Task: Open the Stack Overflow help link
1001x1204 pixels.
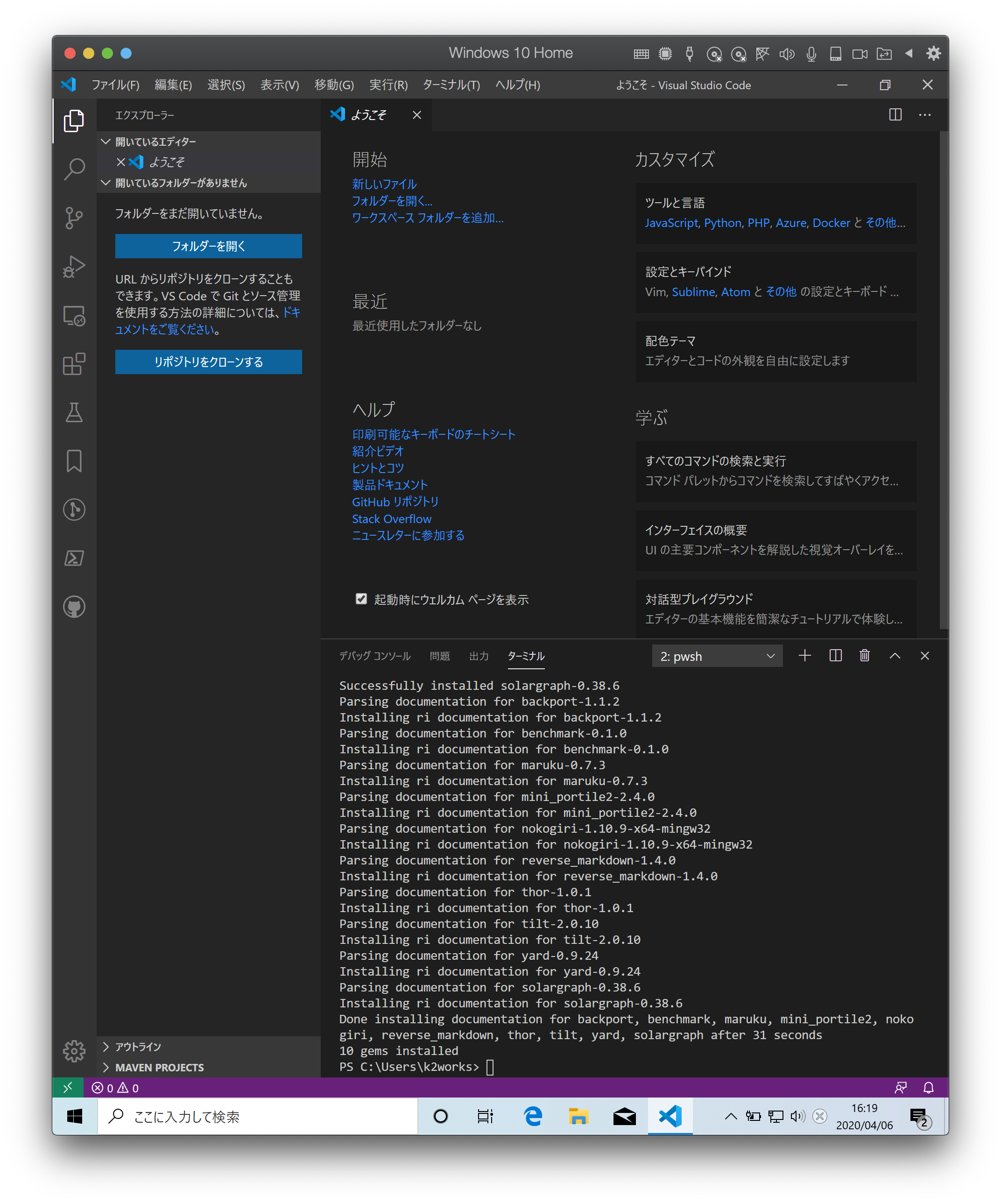Action: point(392,518)
